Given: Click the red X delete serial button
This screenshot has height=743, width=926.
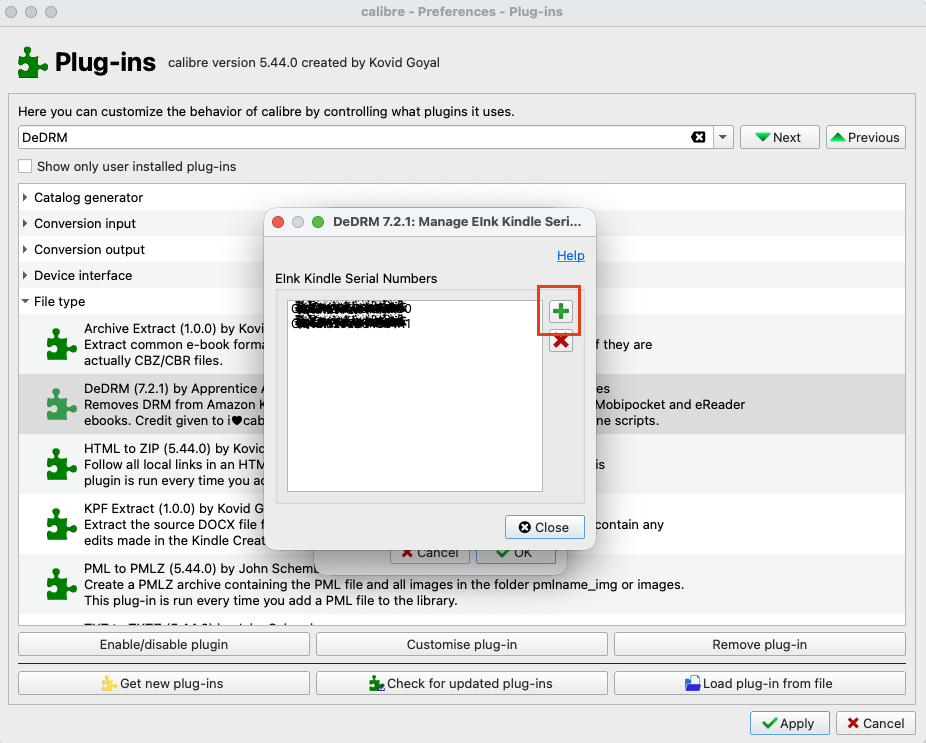Looking at the screenshot, I should coord(561,342).
